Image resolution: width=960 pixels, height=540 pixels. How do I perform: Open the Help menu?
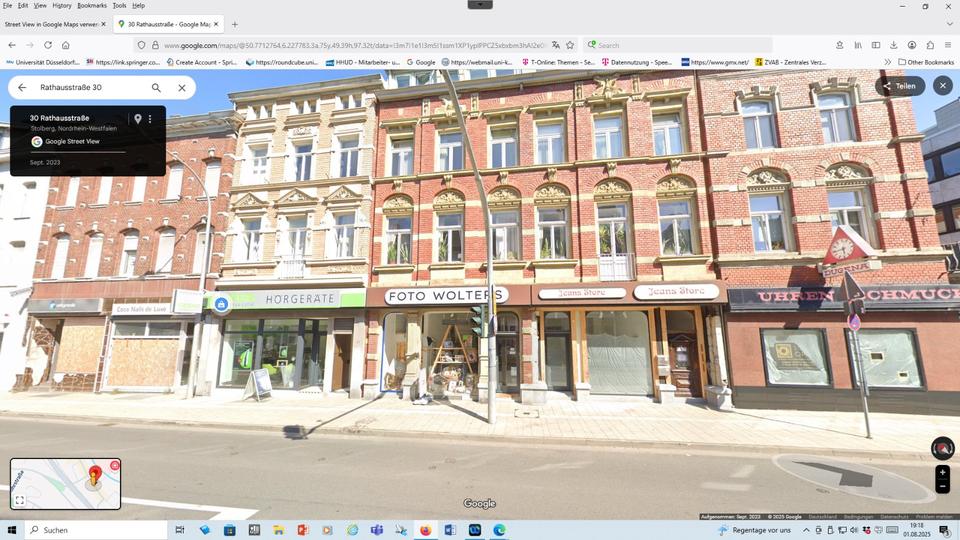point(139,6)
